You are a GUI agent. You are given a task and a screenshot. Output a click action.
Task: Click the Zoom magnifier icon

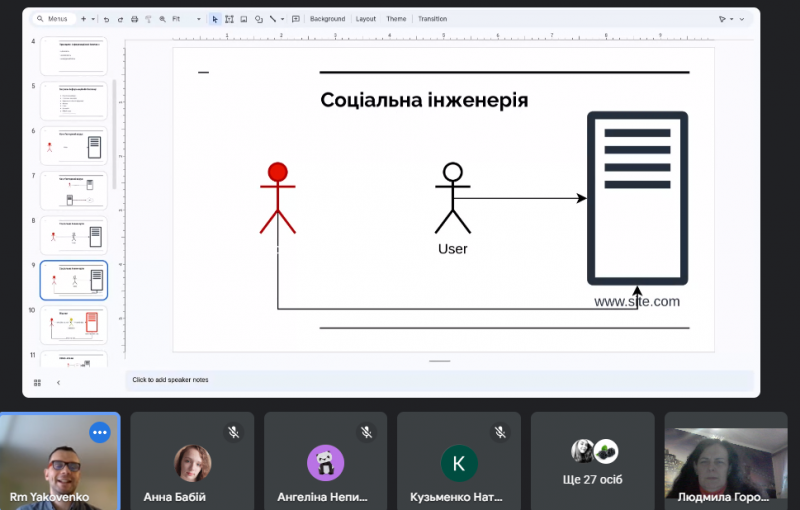pos(162,19)
